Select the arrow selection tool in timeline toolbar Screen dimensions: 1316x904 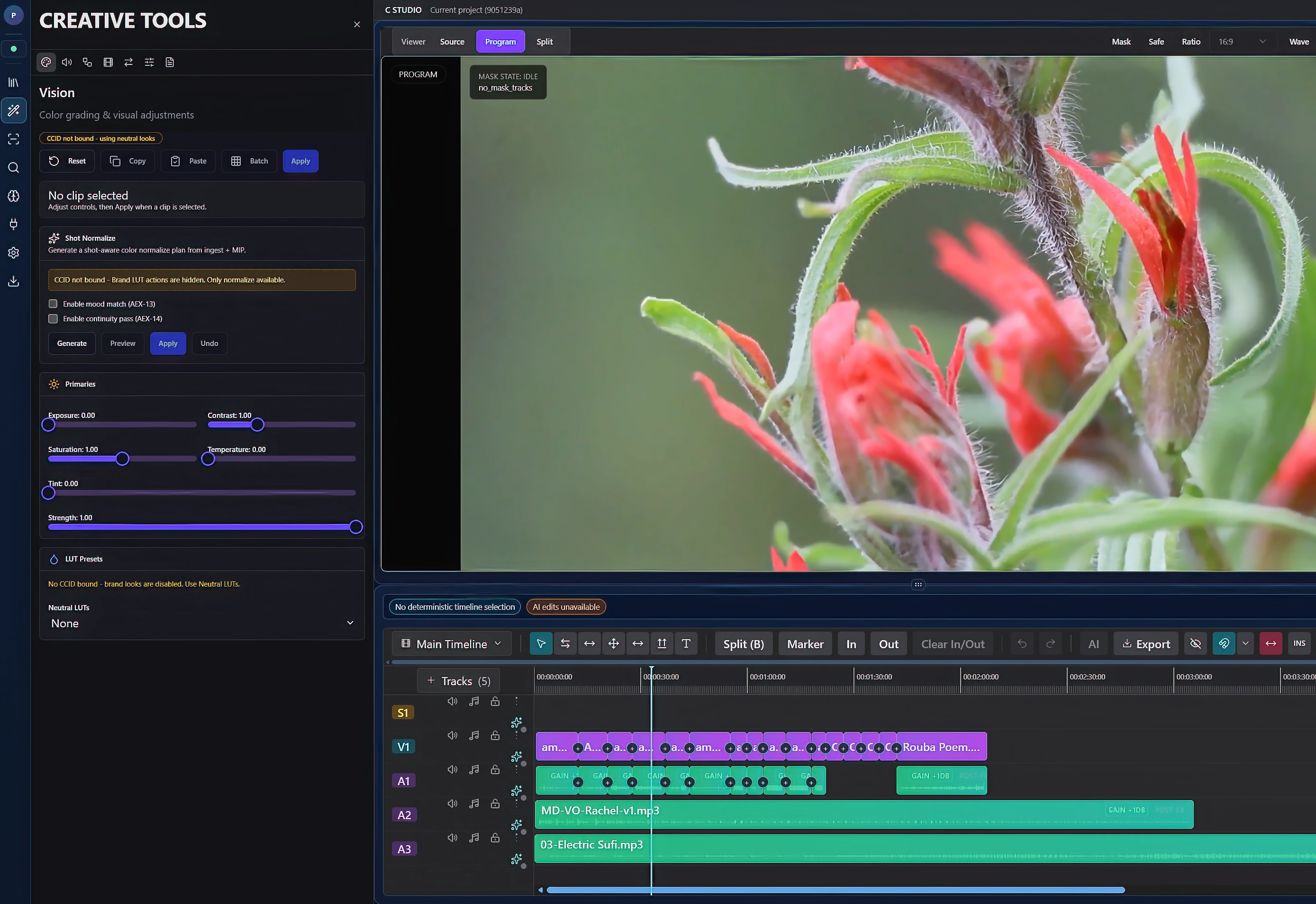coord(540,643)
